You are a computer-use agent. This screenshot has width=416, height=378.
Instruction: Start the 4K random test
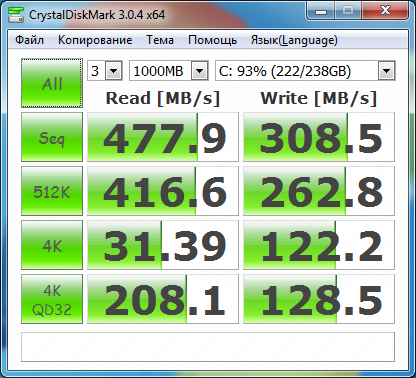pos(52,245)
